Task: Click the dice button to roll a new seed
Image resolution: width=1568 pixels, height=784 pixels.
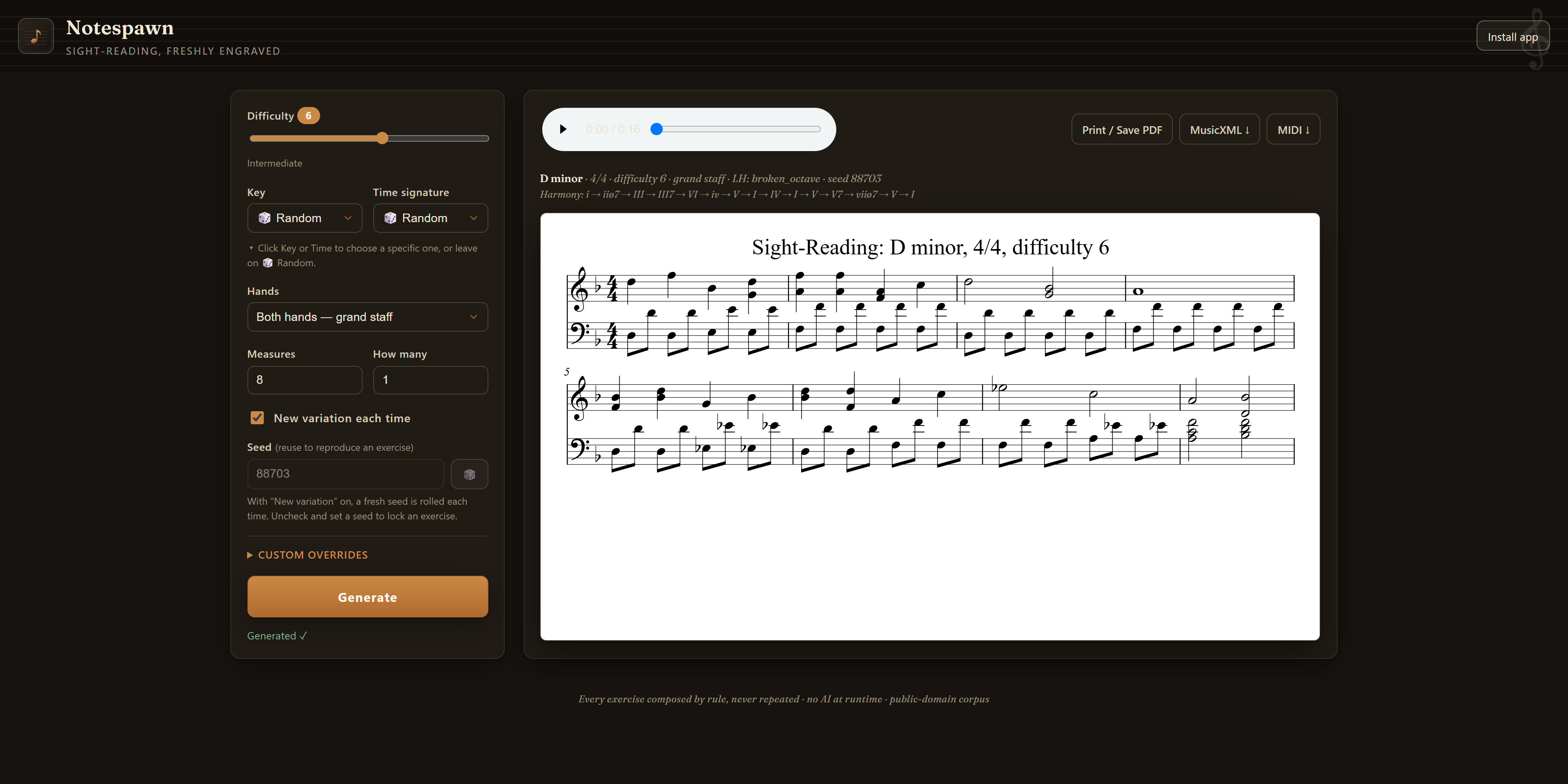Action: (x=469, y=474)
